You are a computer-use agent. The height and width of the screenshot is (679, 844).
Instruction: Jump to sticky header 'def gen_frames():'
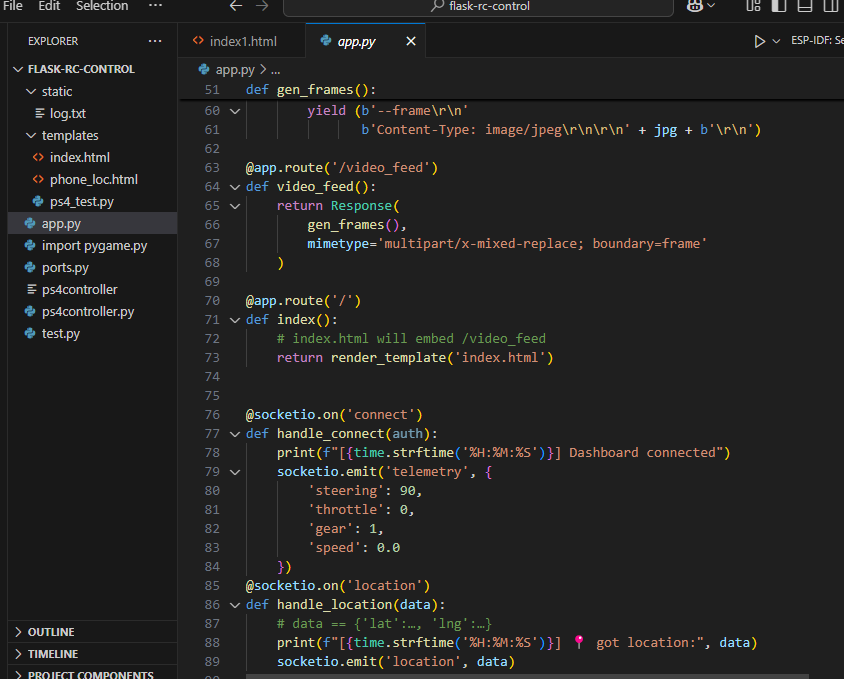click(311, 90)
